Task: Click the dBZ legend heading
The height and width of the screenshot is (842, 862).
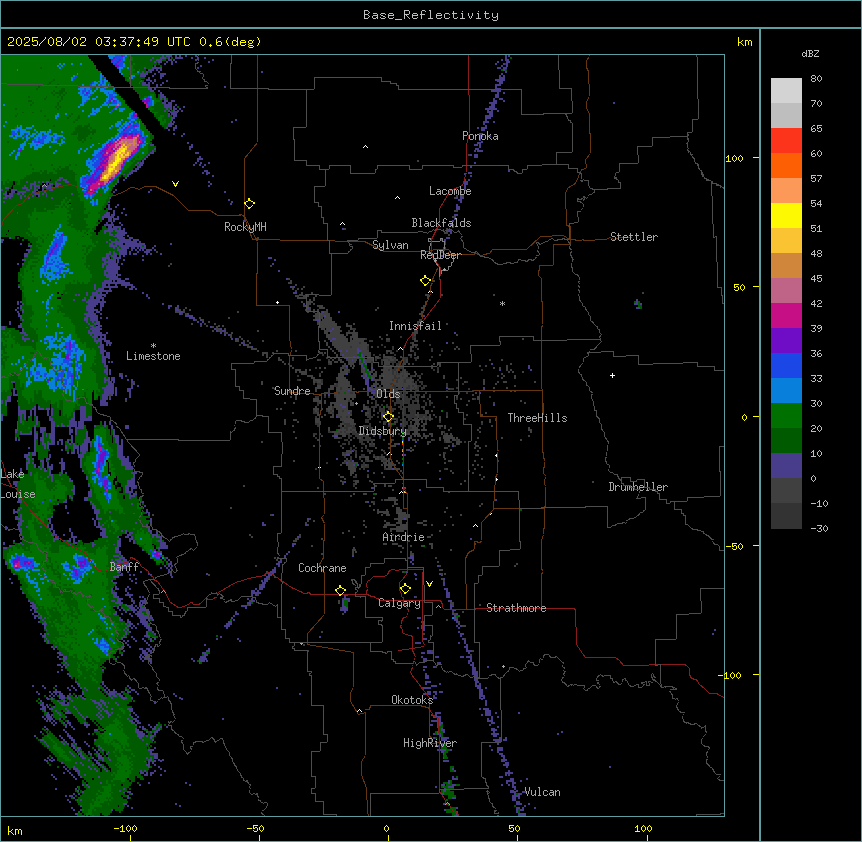Action: click(810, 53)
